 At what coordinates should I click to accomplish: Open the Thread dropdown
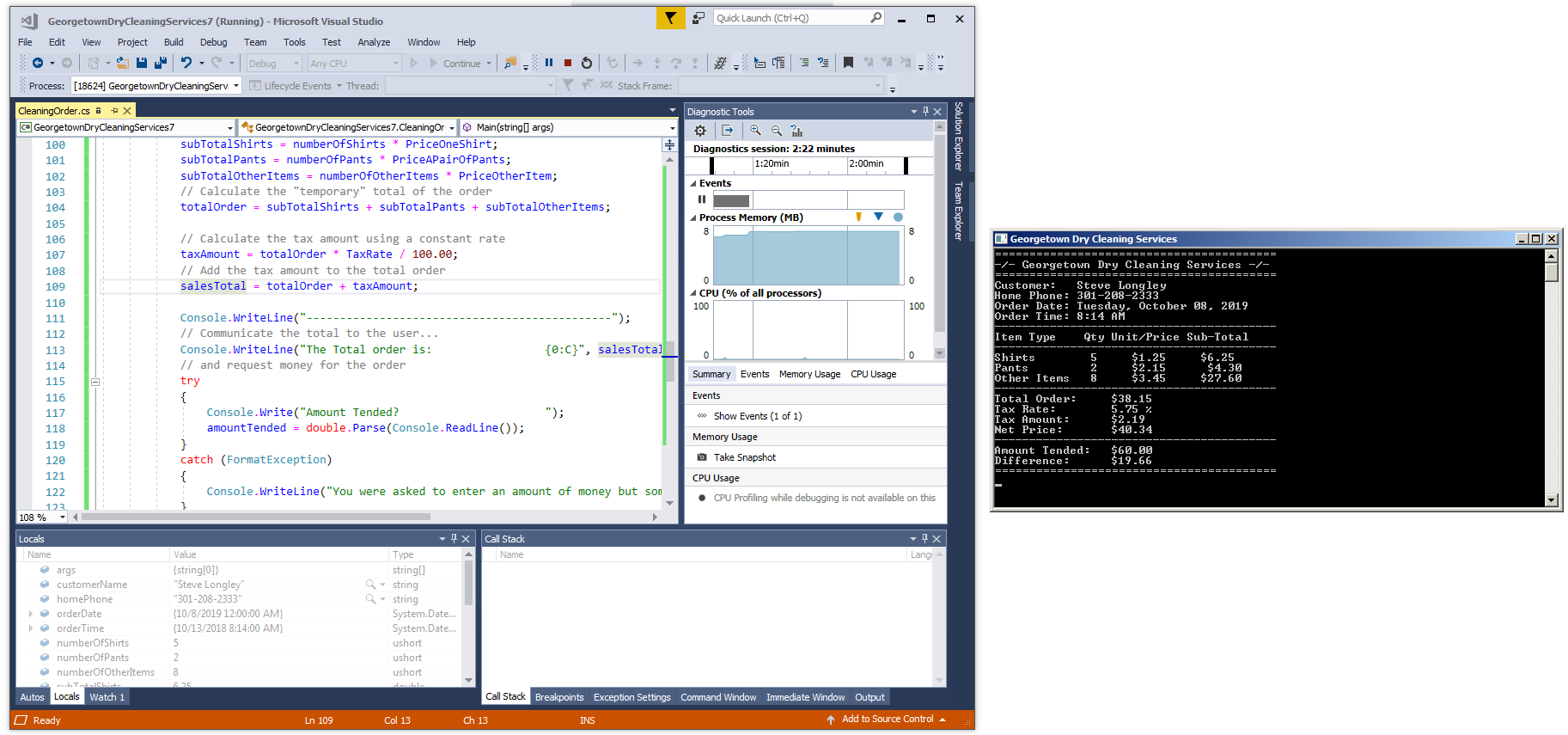tap(470, 86)
